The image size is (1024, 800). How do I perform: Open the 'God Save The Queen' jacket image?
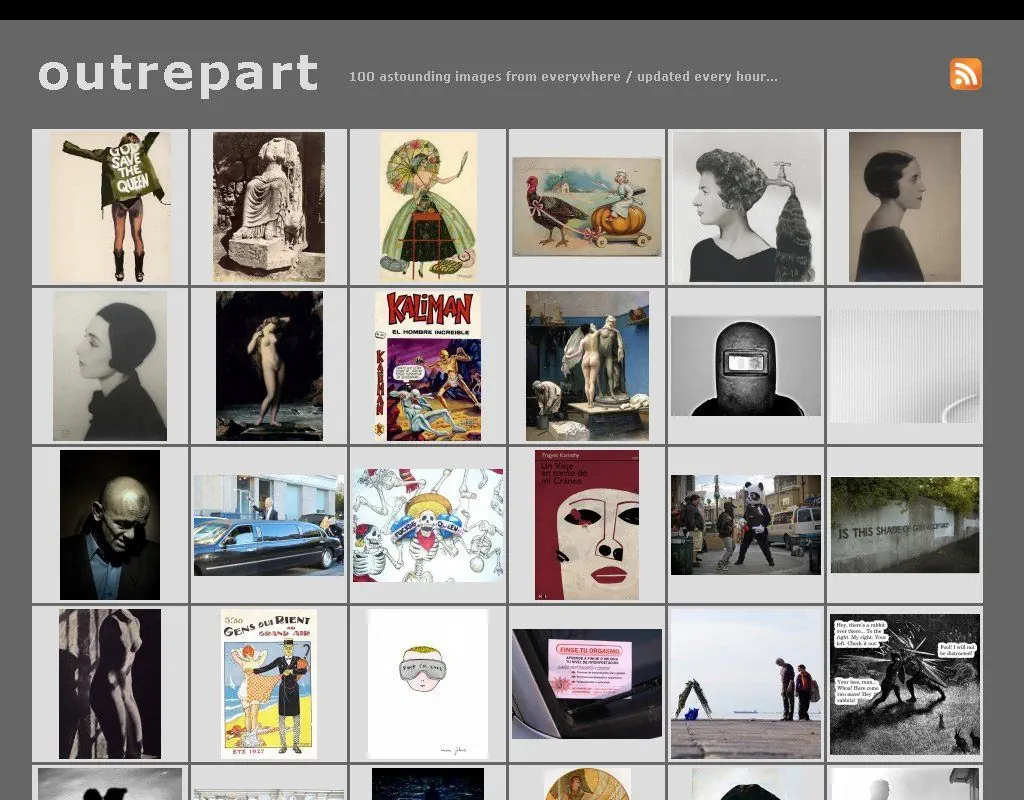(110, 205)
